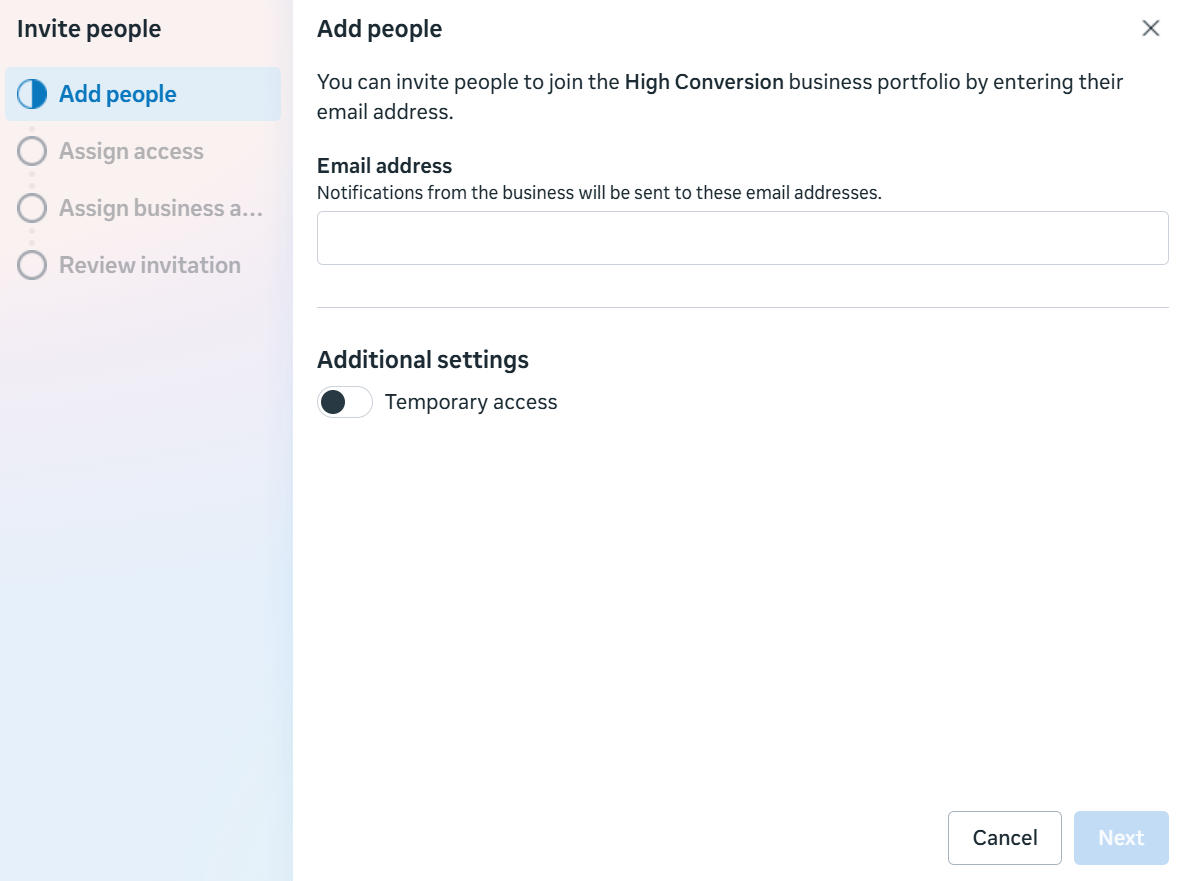Jump to the Review invitation step label

(x=150, y=265)
